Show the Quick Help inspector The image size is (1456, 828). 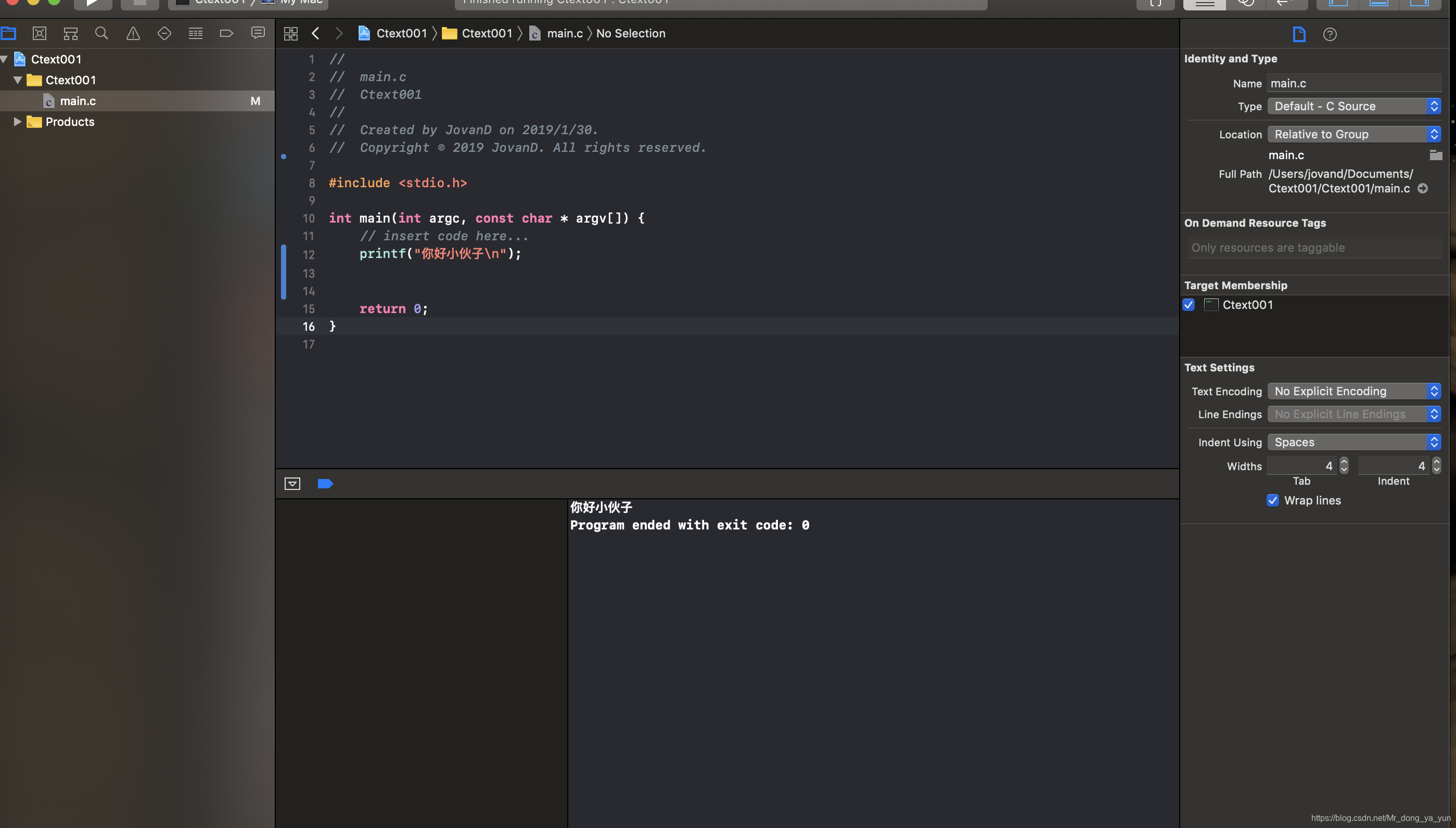1330,34
